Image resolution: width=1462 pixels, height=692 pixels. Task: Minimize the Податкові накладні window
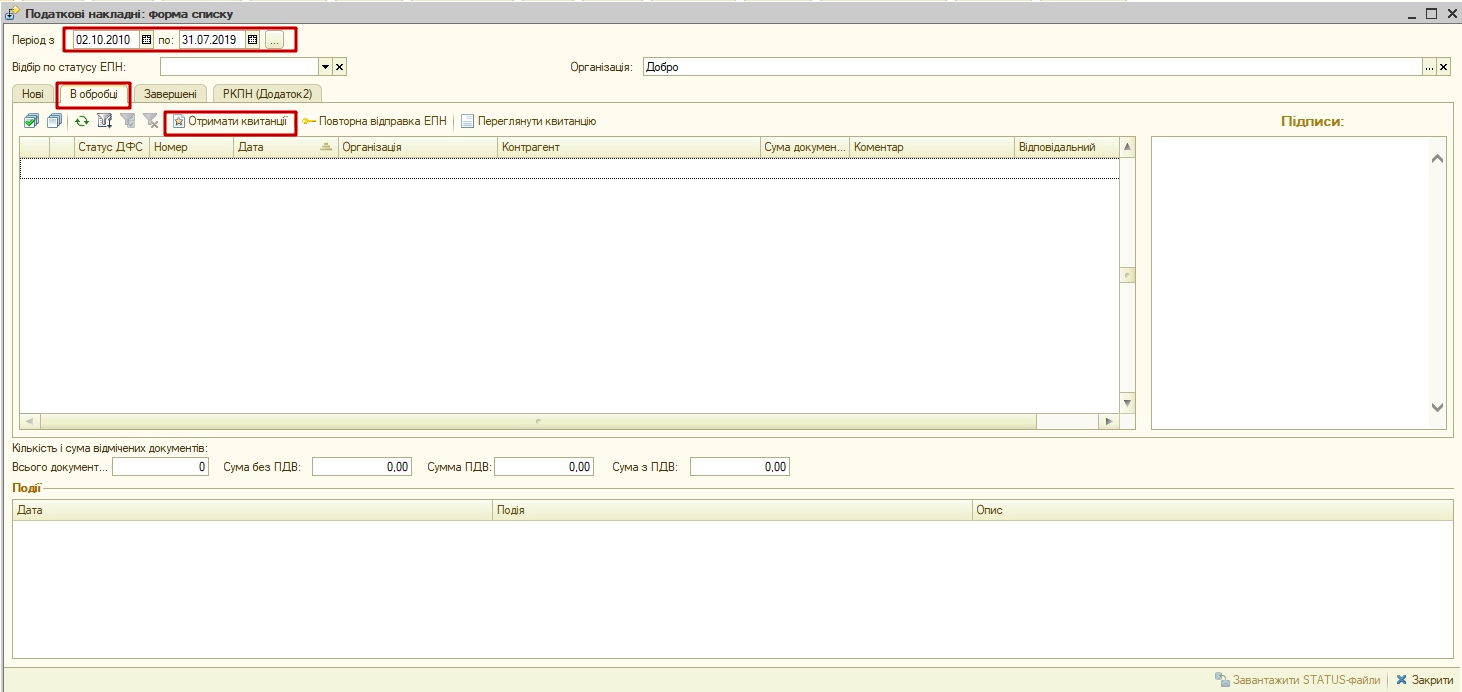tap(1414, 14)
